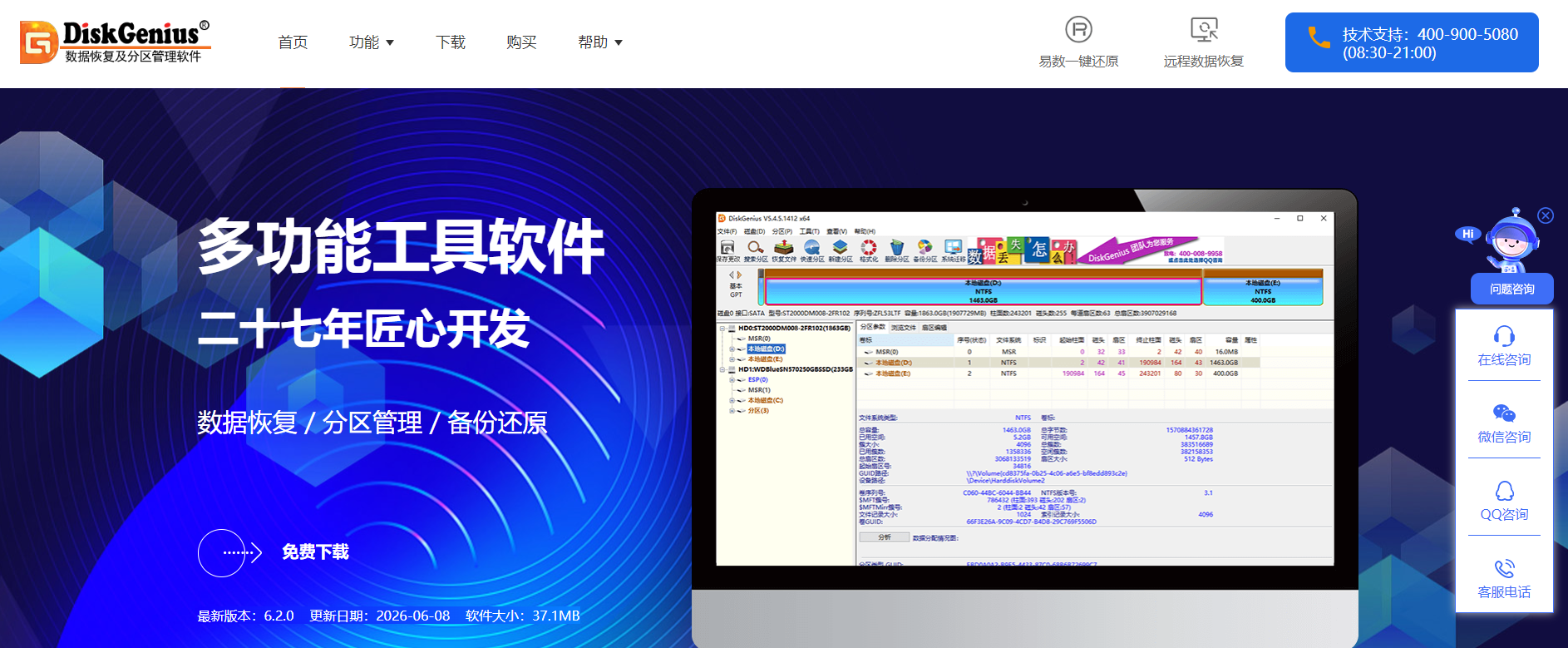Open 在线咨询 headset chat
1568x648 pixels.
1504,346
